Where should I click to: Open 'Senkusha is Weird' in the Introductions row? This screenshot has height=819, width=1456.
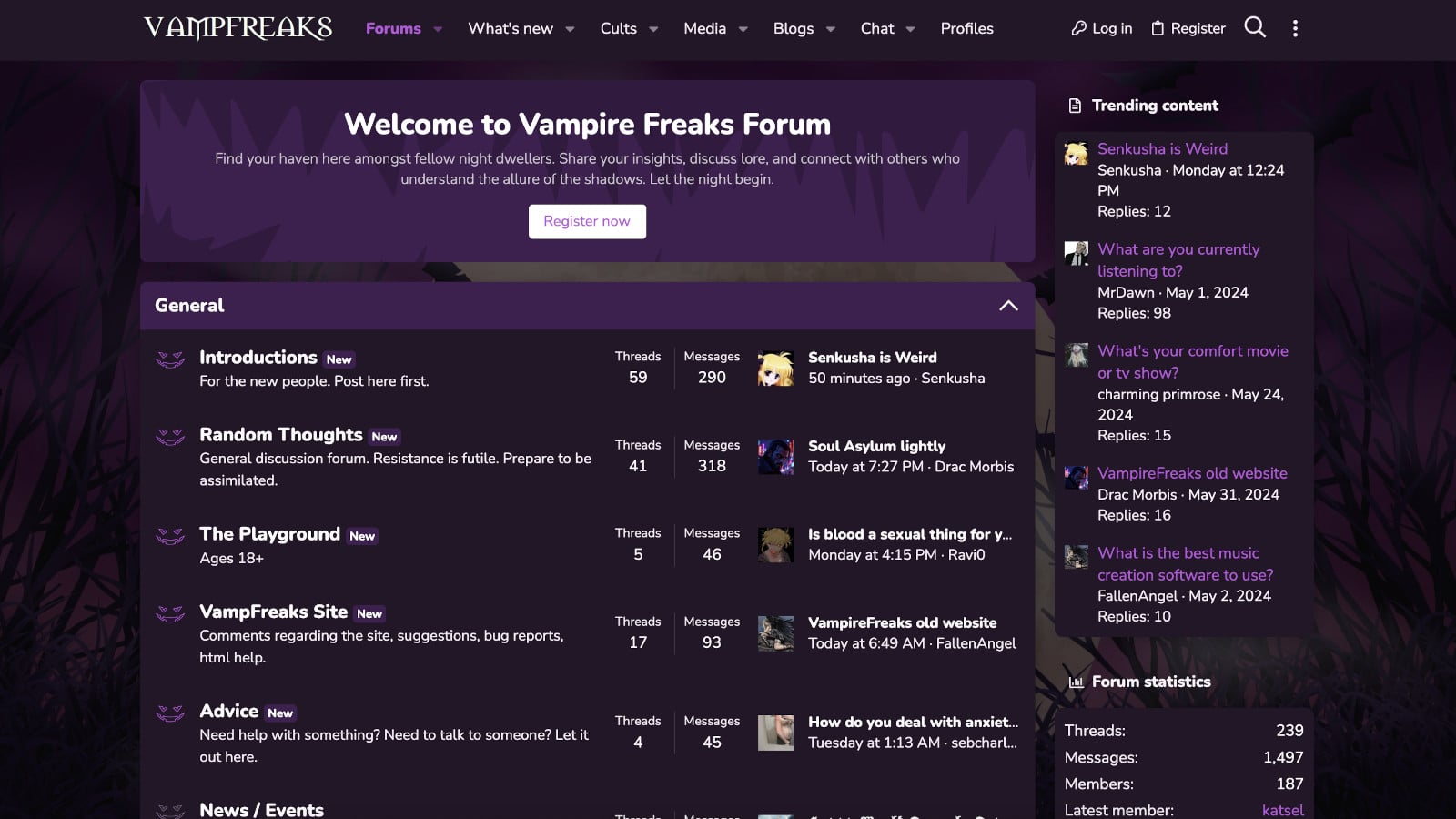click(x=873, y=358)
